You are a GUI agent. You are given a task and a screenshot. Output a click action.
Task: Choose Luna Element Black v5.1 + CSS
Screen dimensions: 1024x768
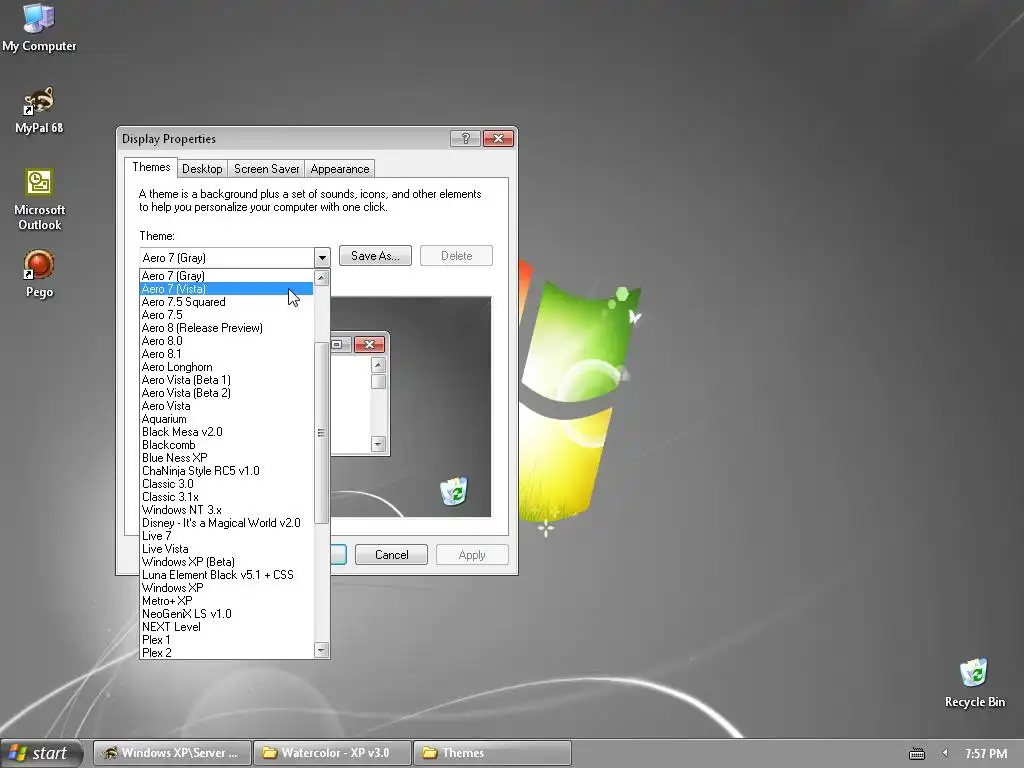click(227, 575)
